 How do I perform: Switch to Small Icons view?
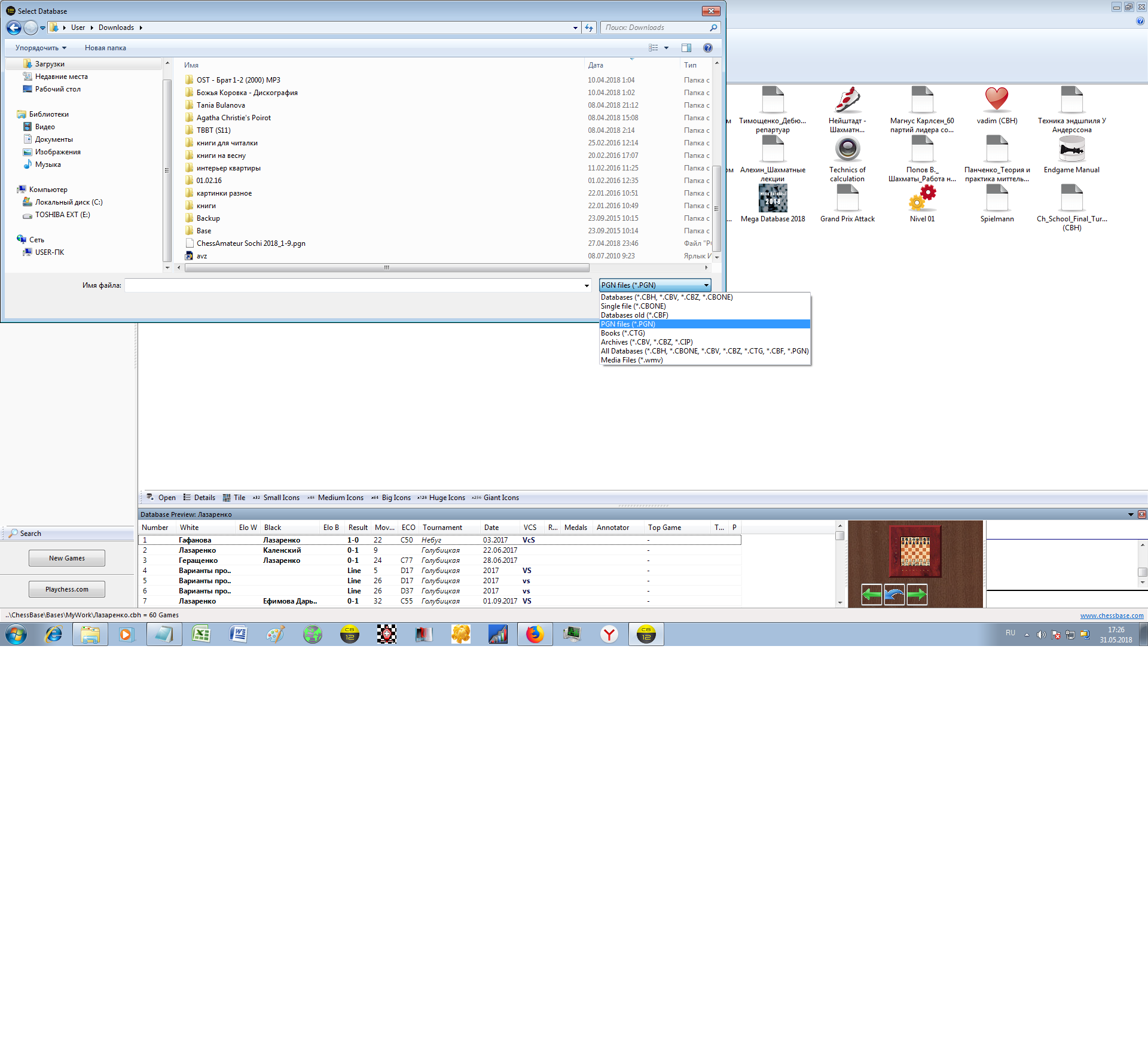276,498
